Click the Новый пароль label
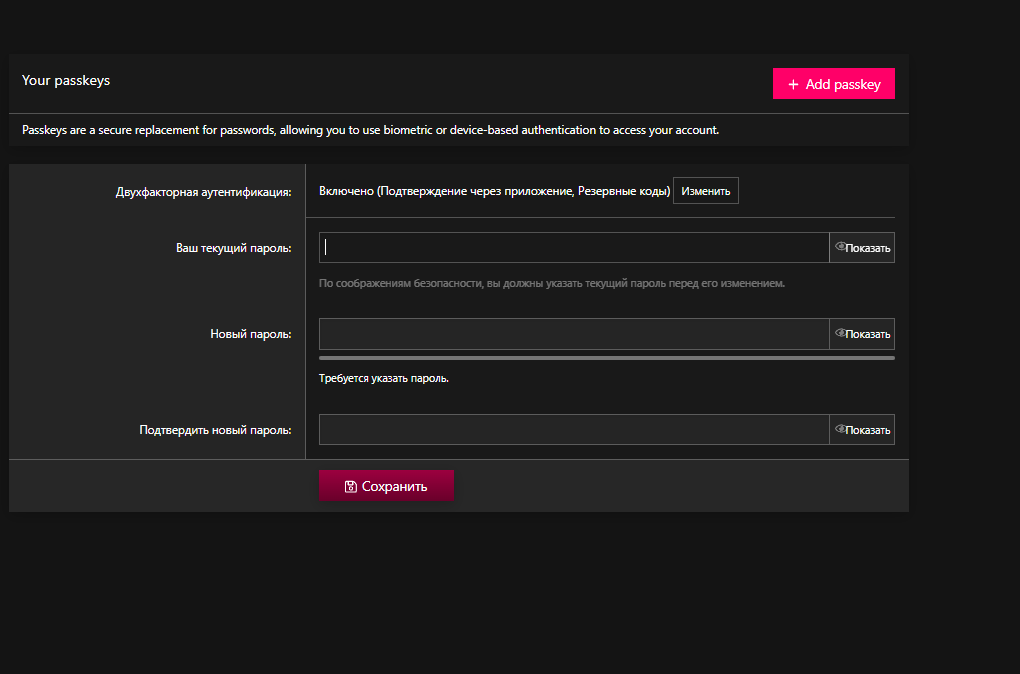Screen dimensions: 1020x674 (x=250, y=334)
